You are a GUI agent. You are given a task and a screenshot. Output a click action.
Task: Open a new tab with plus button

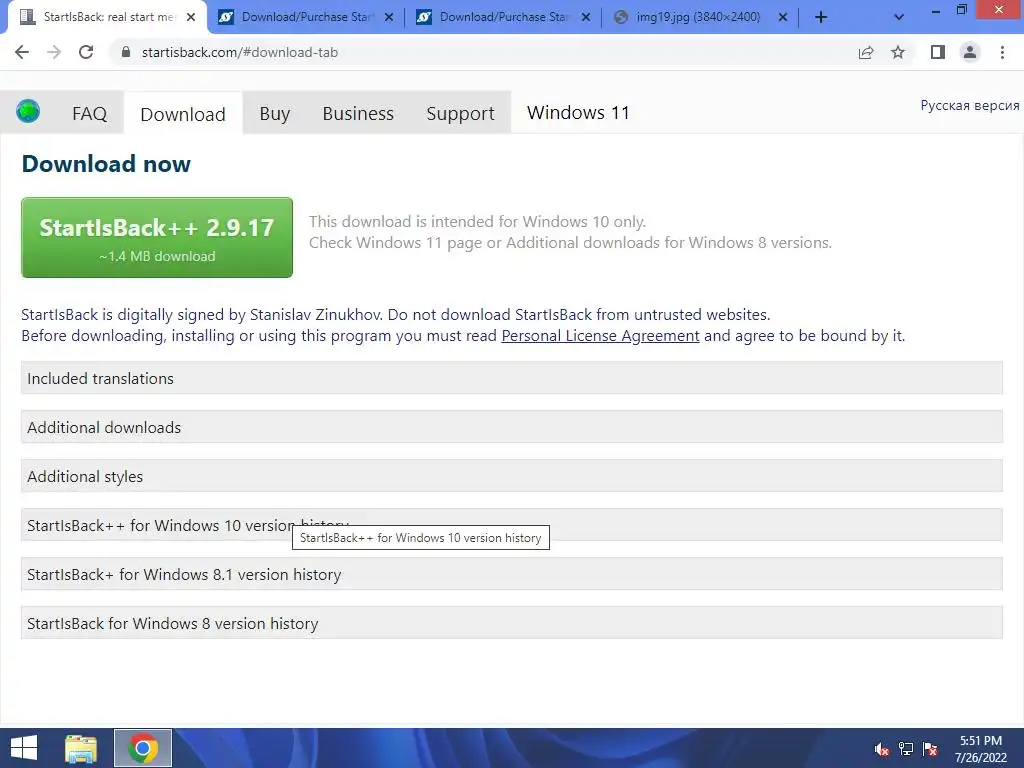(821, 17)
